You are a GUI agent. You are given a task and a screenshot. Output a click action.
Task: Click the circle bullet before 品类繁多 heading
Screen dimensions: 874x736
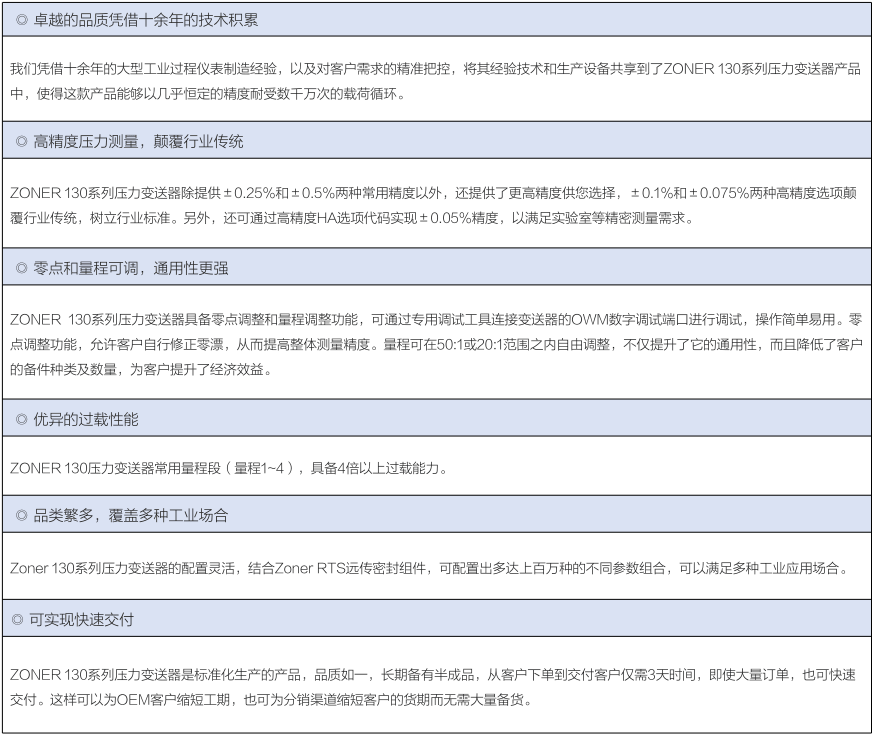tap(22, 517)
